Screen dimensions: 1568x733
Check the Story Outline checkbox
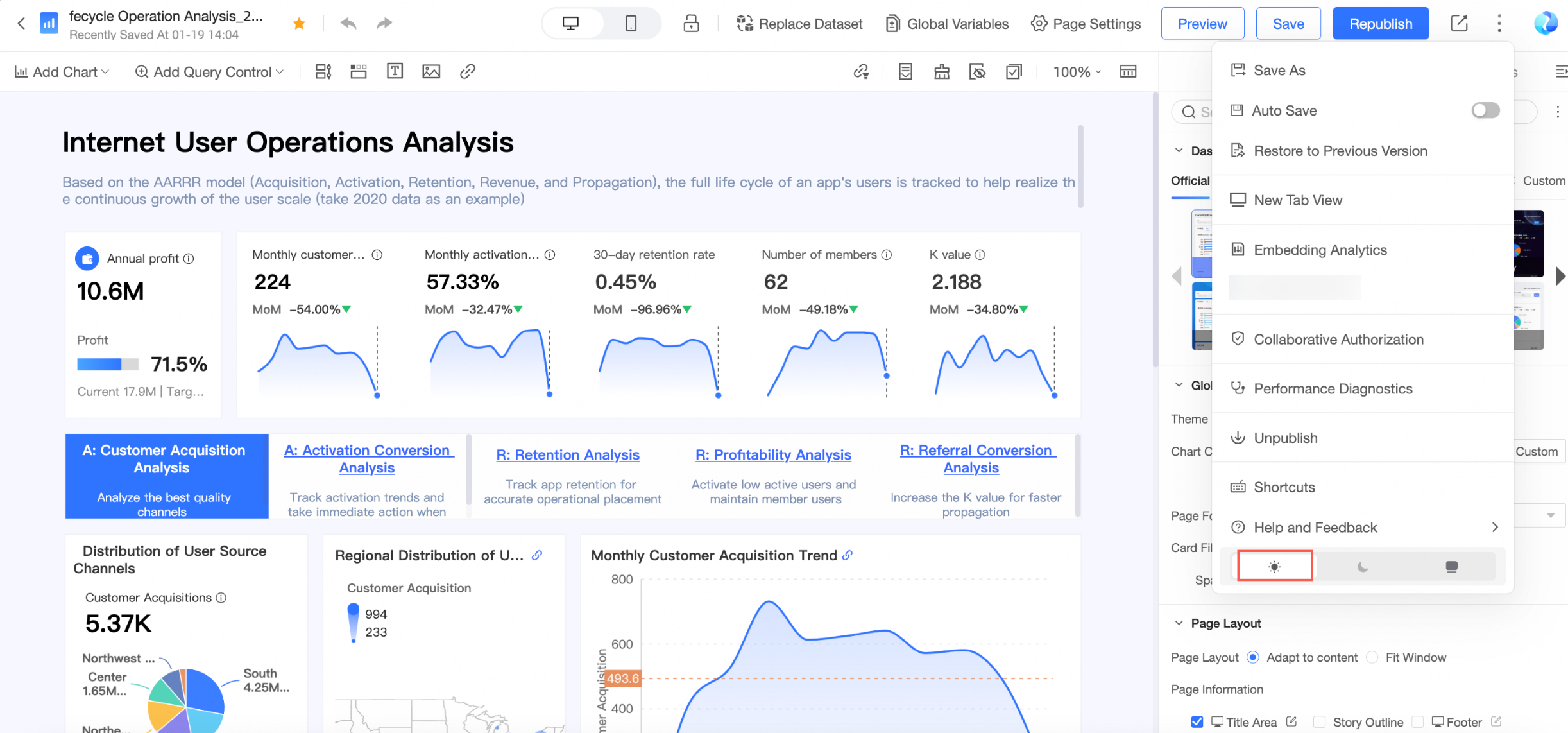click(1319, 722)
